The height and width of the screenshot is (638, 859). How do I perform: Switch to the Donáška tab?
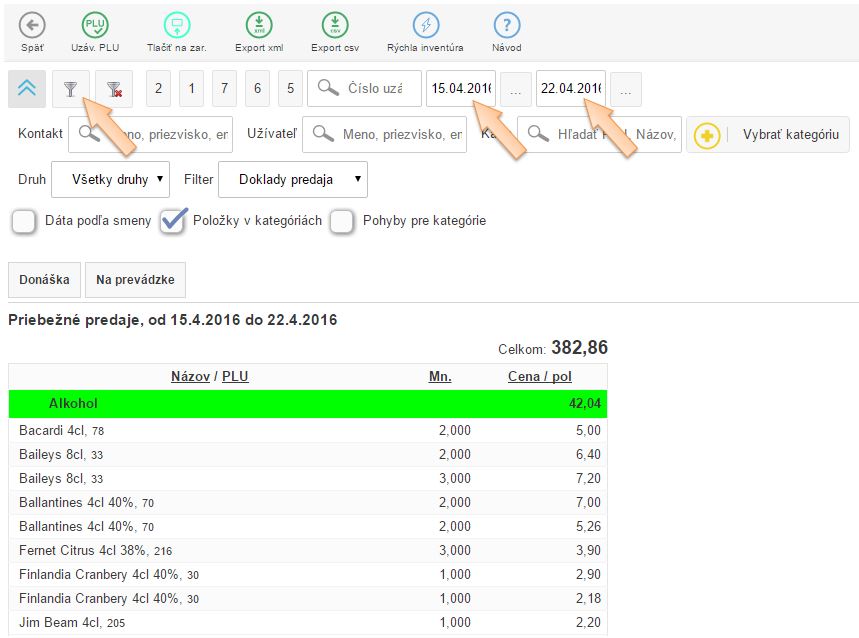coord(43,280)
